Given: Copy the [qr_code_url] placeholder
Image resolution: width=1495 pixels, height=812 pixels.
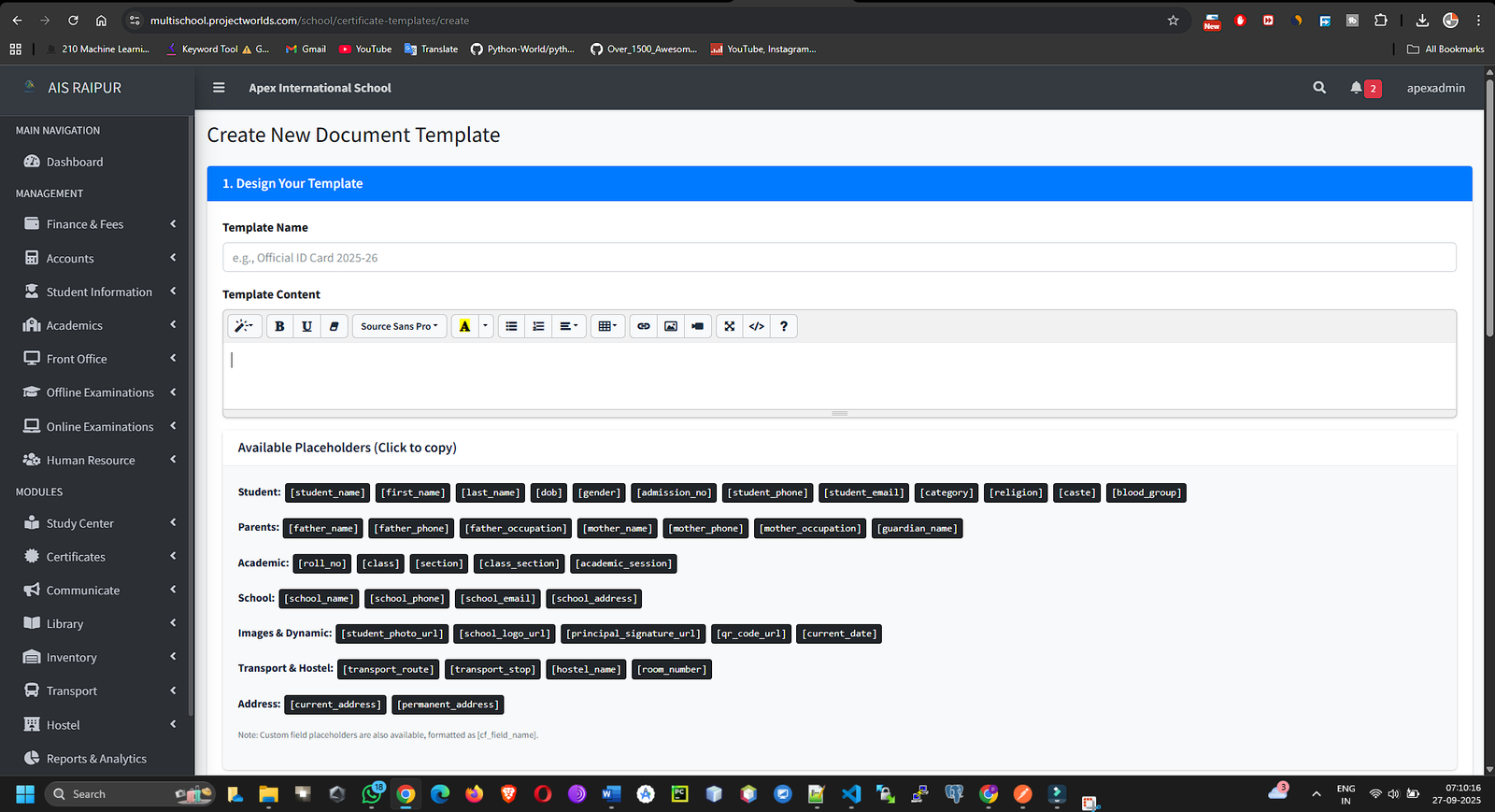Looking at the screenshot, I should tap(751, 634).
